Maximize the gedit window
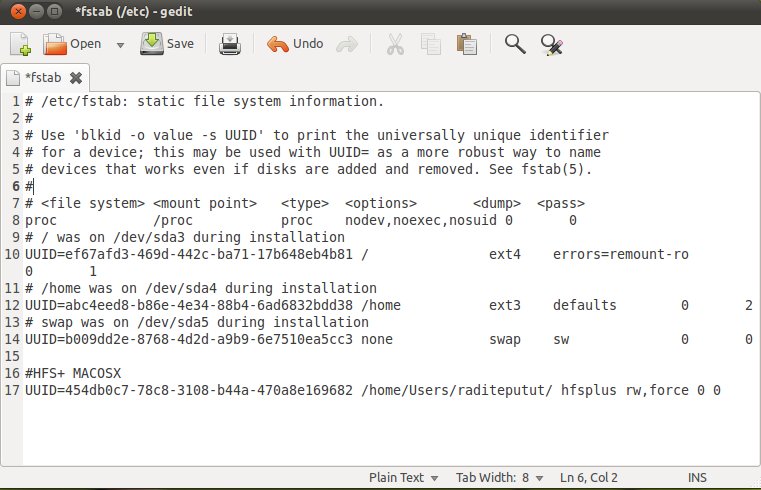 [x=55, y=11]
